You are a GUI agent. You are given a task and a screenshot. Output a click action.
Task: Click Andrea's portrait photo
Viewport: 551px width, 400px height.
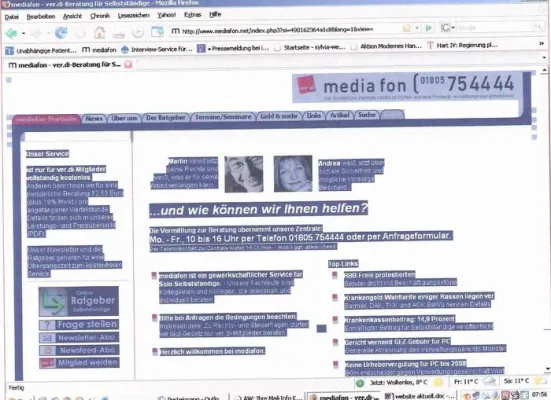coord(293,174)
